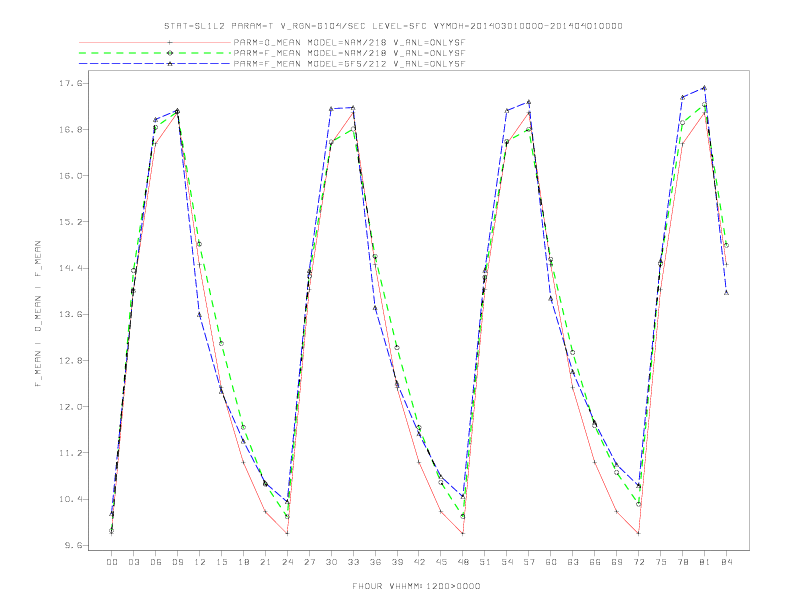792x612 pixels.
Task: Click the 57 forecast hour tick label
Action: click(x=529, y=562)
